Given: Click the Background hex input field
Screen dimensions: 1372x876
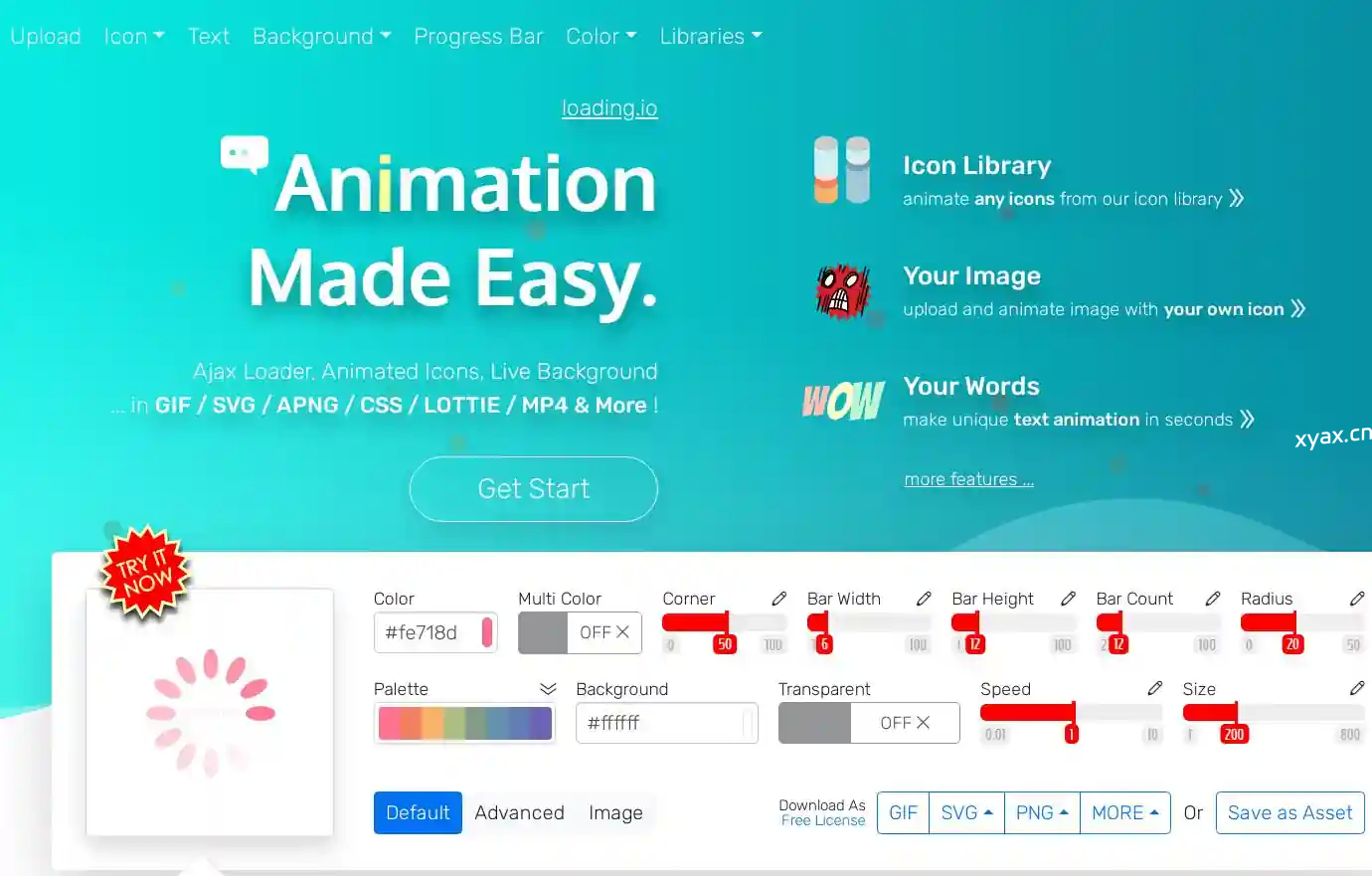Looking at the screenshot, I should [656, 723].
